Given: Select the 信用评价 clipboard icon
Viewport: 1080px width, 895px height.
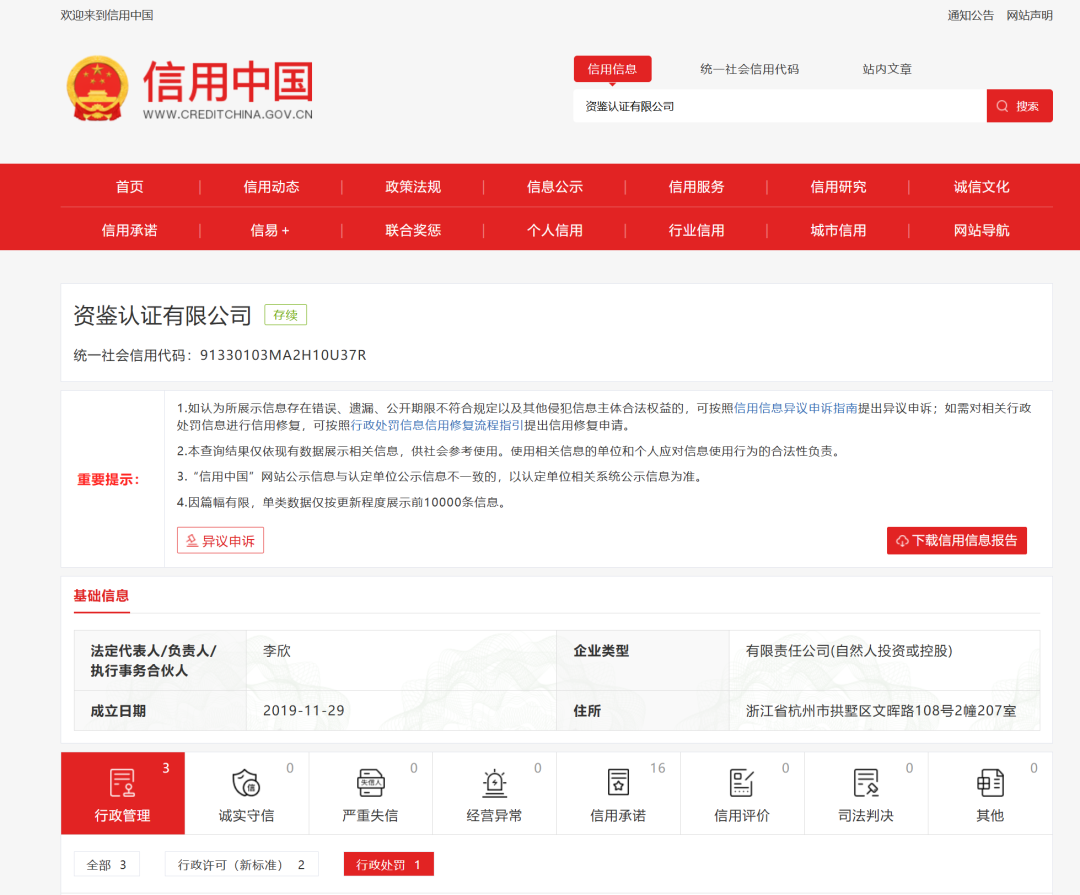Looking at the screenshot, I should click(x=742, y=780).
